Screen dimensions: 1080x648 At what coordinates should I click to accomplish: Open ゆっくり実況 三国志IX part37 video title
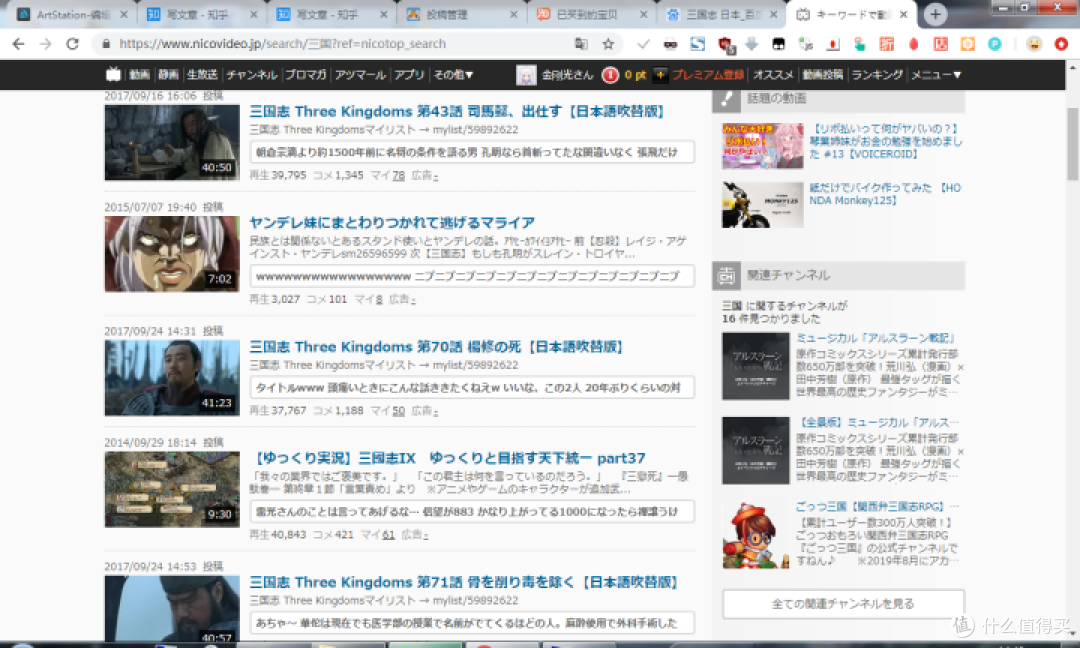coord(448,458)
